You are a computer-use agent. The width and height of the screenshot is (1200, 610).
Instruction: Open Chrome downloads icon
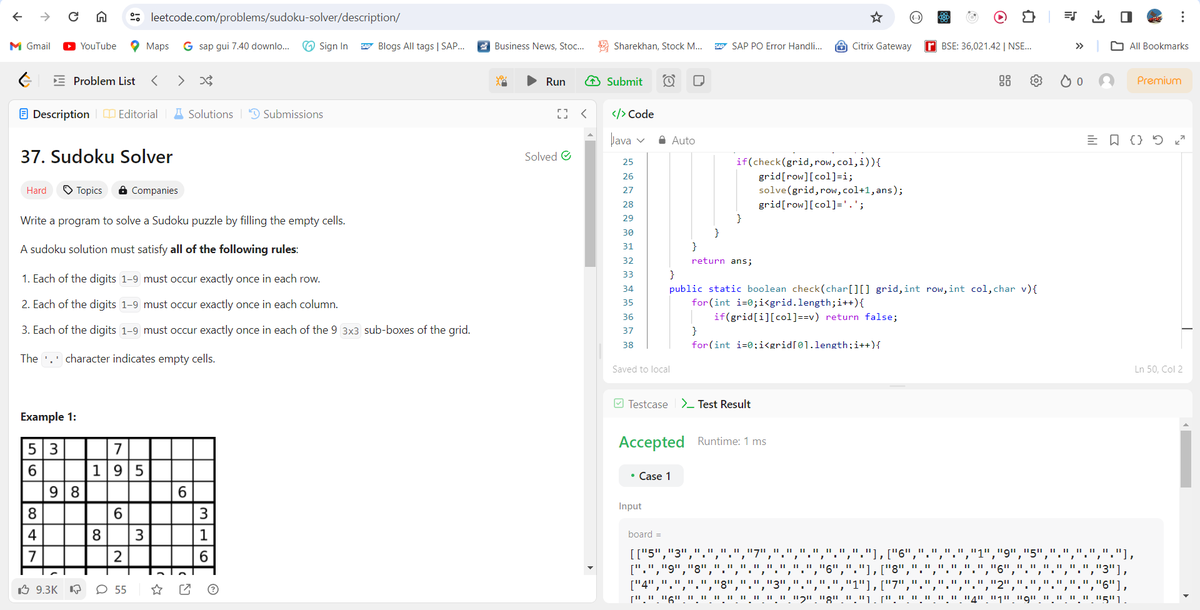point(1097,17)
